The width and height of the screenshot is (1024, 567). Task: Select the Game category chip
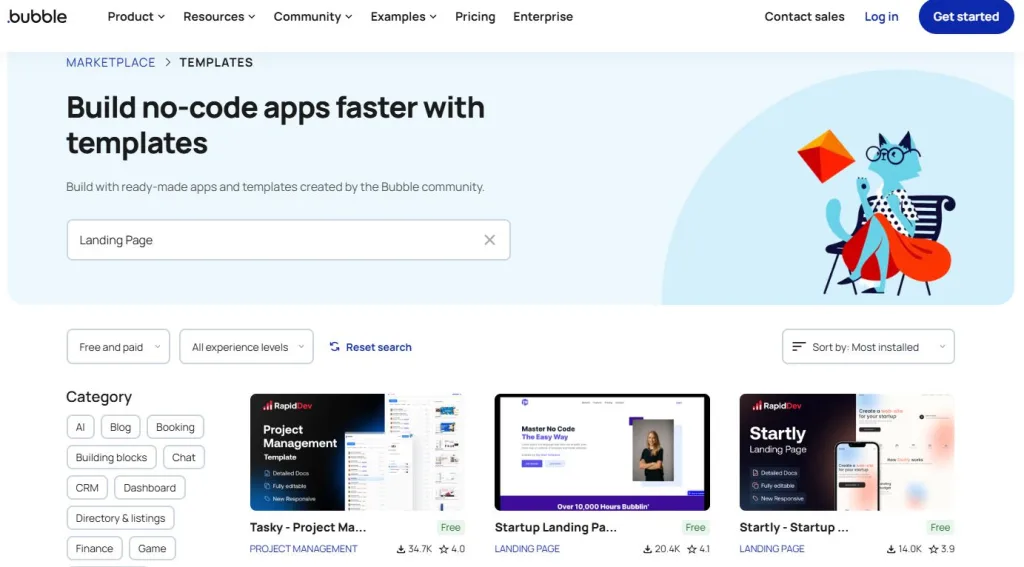pos(152,549)
